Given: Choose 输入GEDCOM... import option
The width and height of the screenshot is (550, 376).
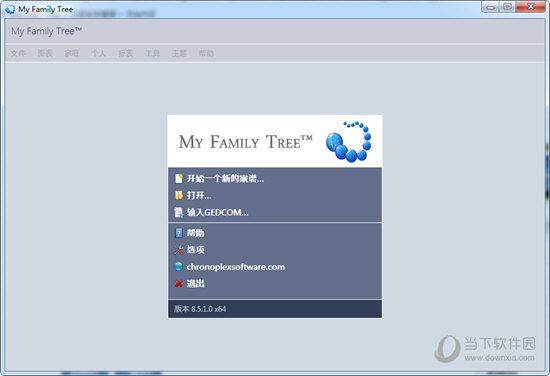Looking at the screenshot, I should point(211,212).
